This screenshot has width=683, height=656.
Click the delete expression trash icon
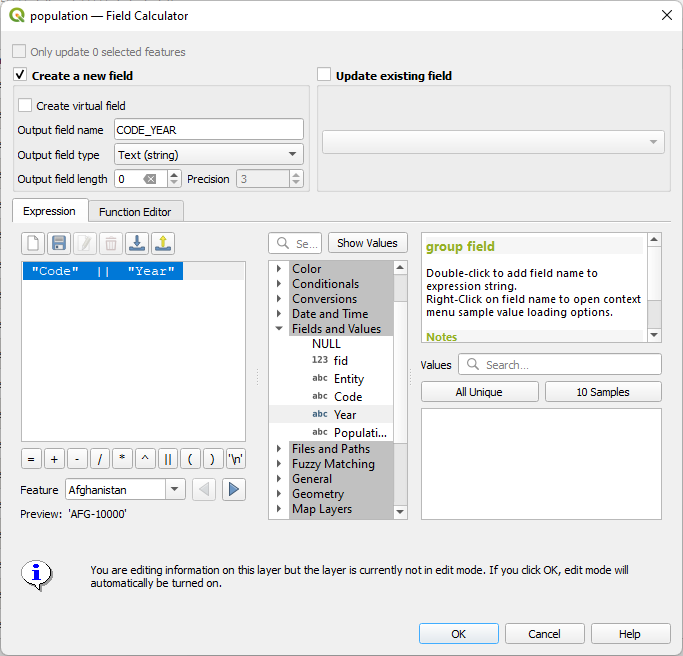point(111,243)
